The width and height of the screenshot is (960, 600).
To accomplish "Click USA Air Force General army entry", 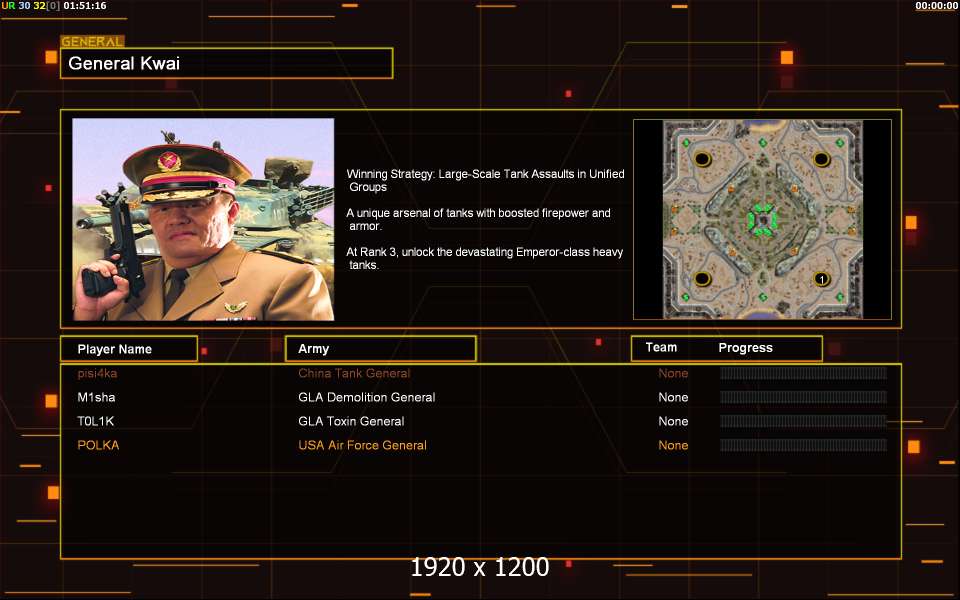I will coord(362,445).
